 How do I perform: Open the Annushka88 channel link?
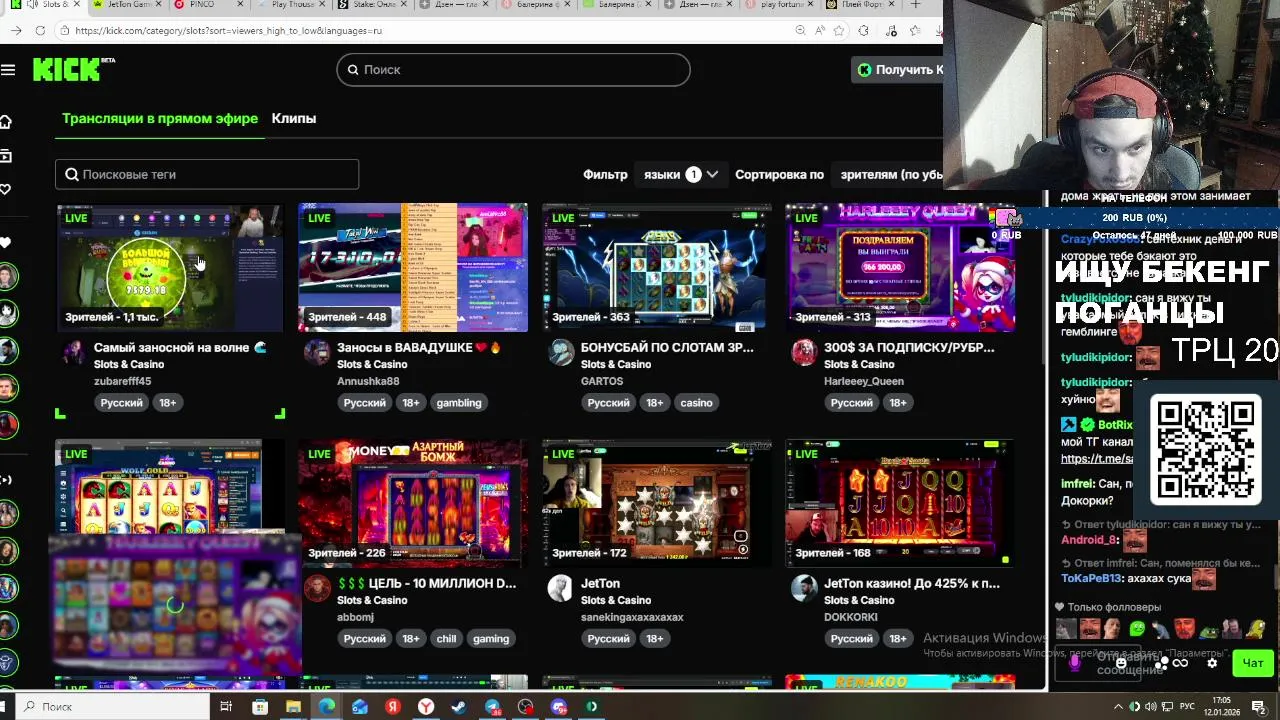pyautogui.click(x=368, y=381)
